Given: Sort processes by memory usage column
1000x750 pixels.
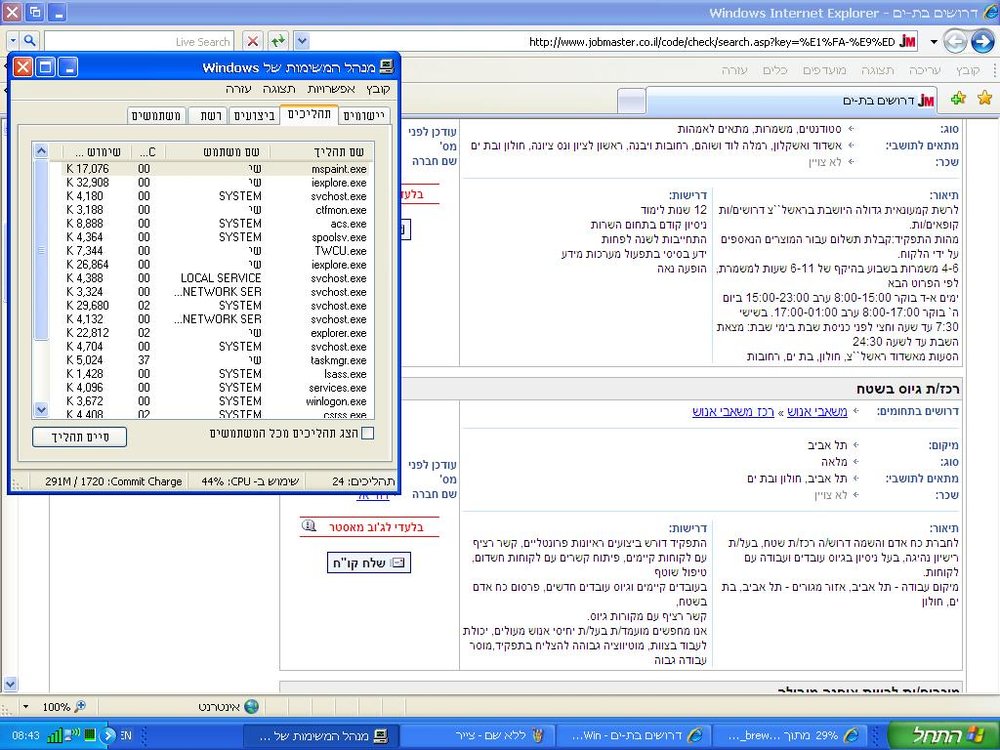Looking at the screenshot, I should pyautogui.click(x=97, y=152).
